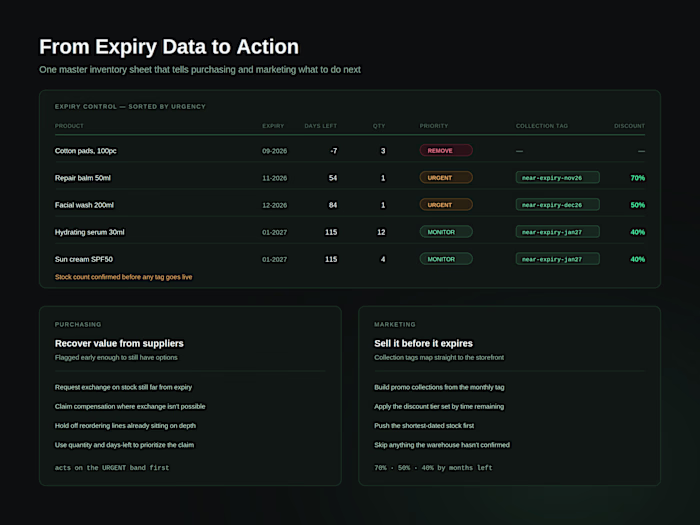700x525 pixels.
Task: Click the 40% discount for Hydrating serum
Action: coord(638,232)
